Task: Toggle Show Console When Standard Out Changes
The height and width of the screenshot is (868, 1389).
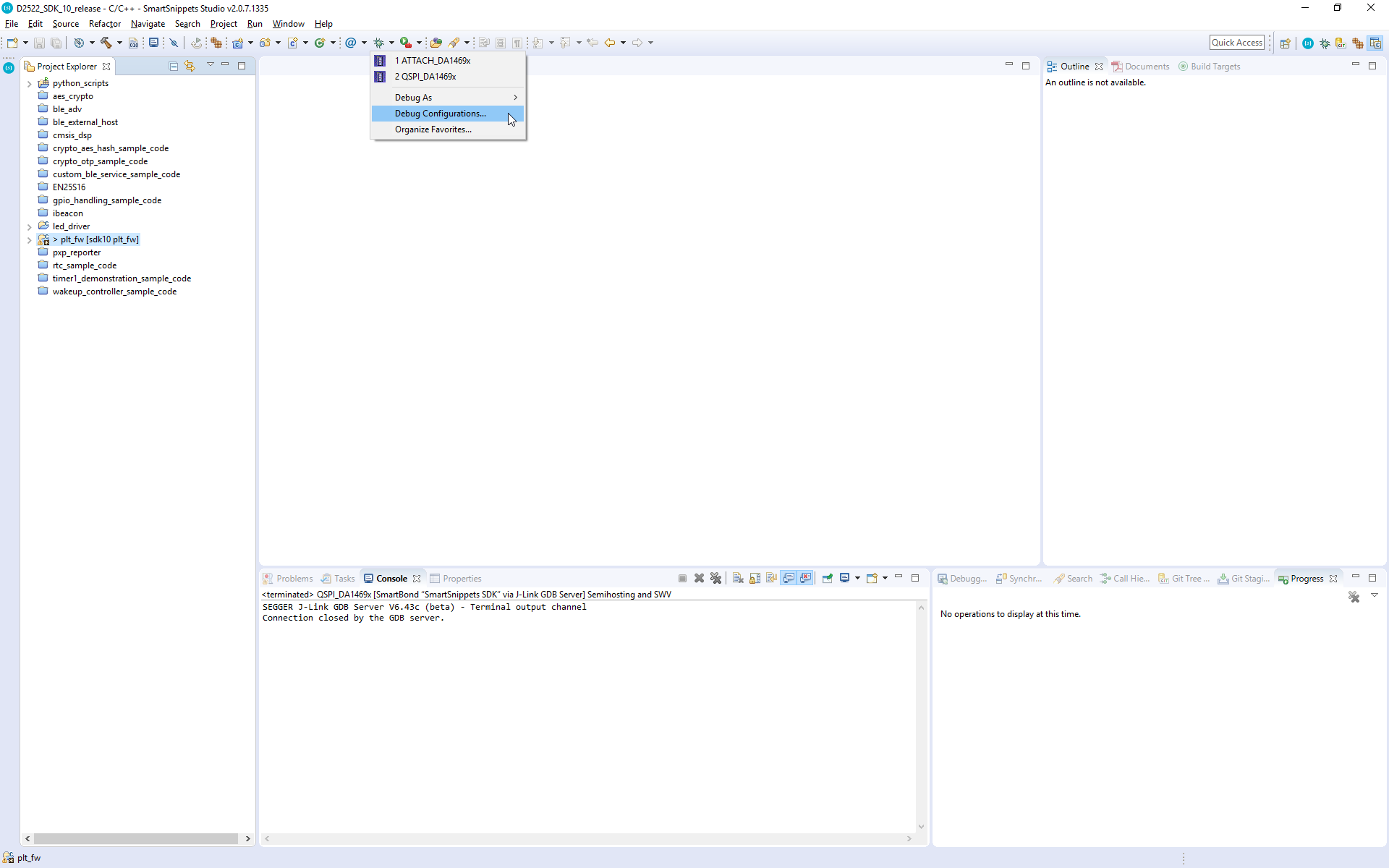Action: pyautogui.click(x=789, y=578)
